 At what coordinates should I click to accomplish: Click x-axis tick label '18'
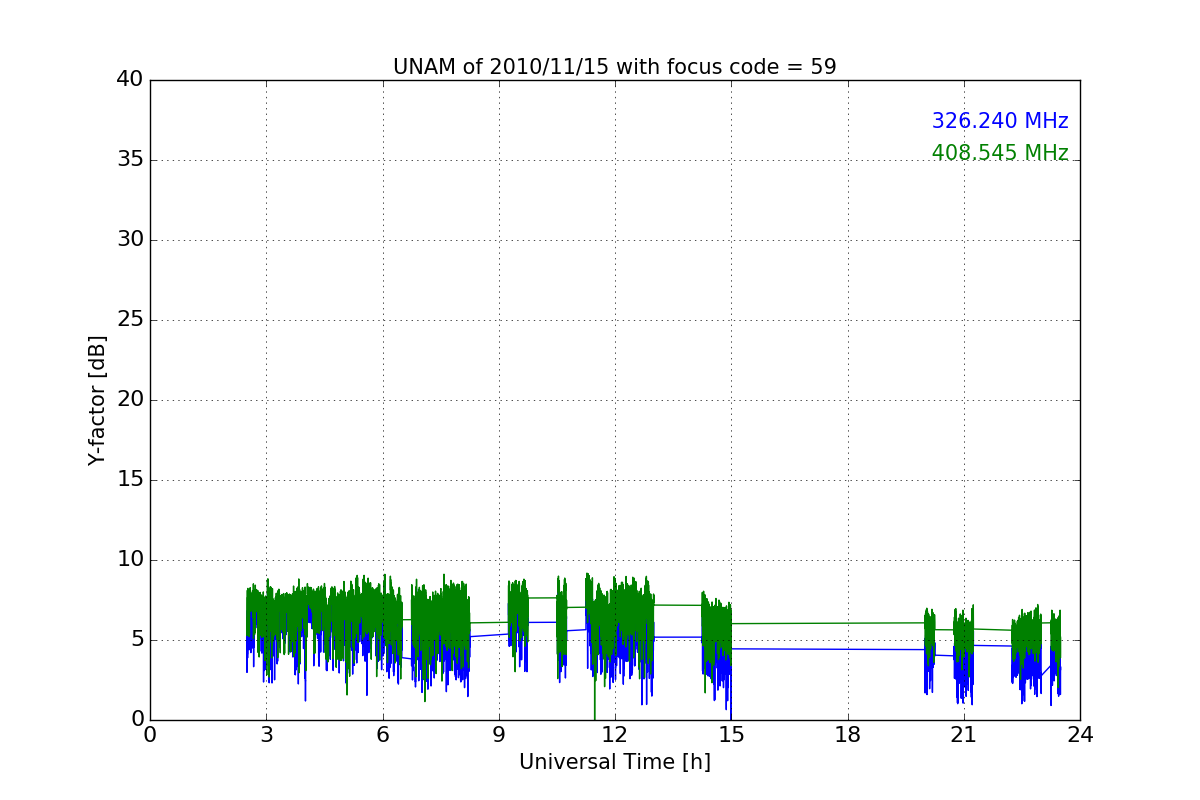pos(847,735)
